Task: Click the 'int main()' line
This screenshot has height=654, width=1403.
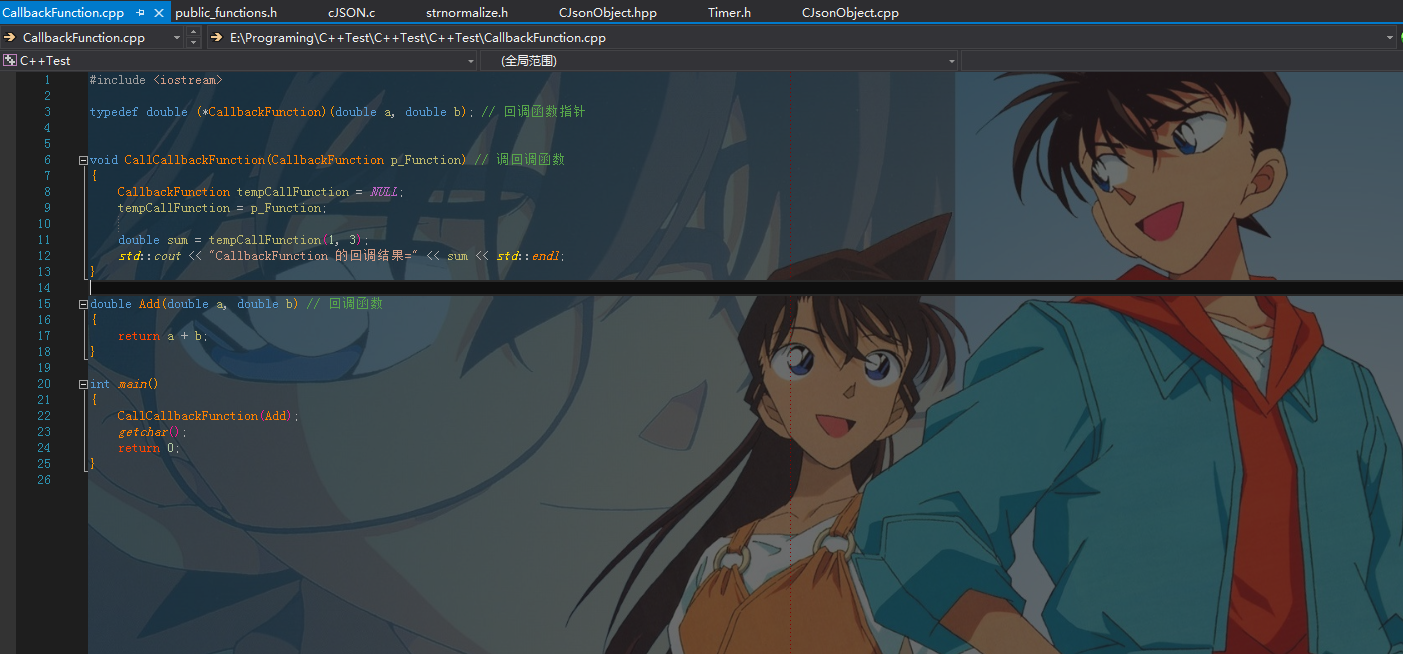Action: point(124,384)
